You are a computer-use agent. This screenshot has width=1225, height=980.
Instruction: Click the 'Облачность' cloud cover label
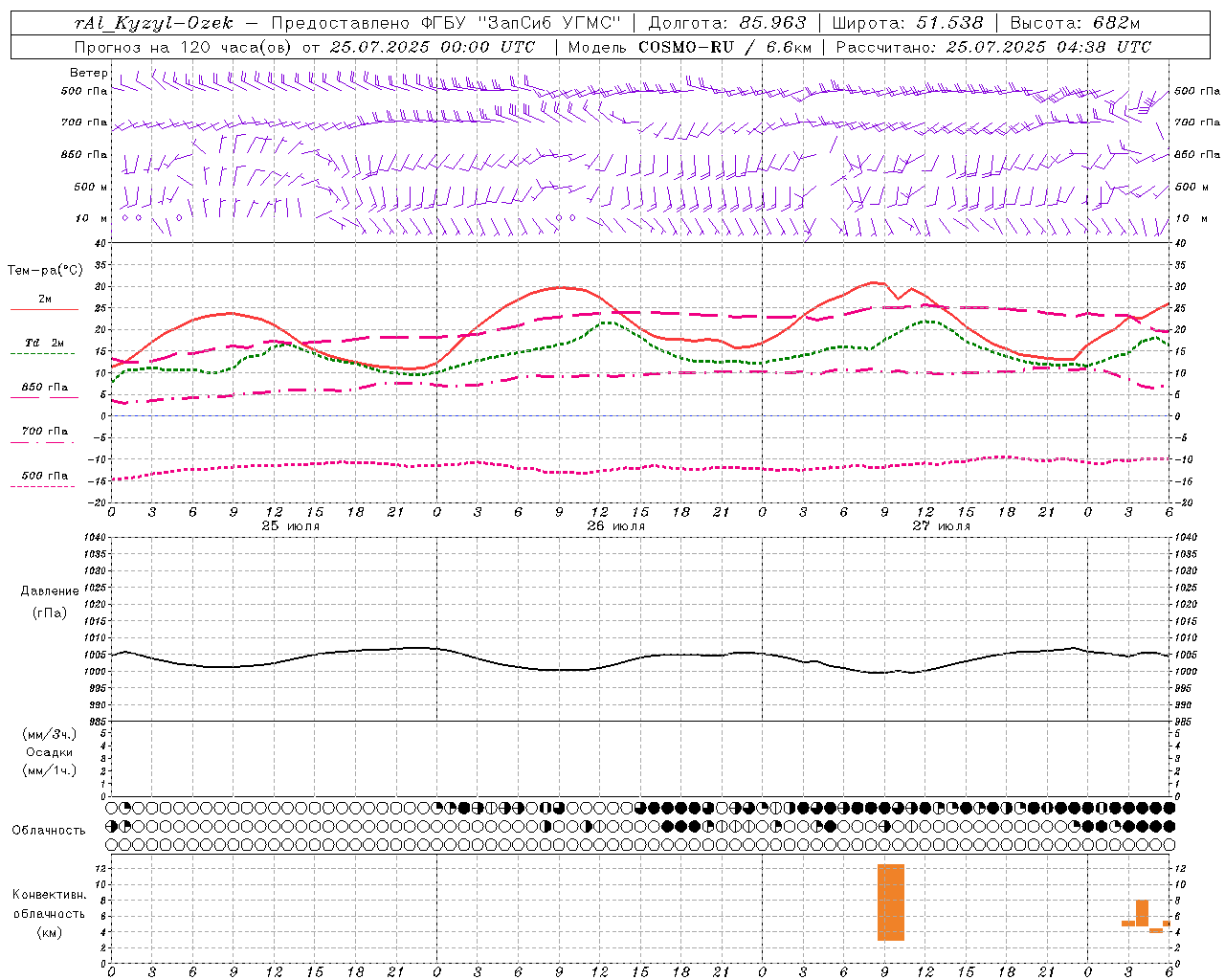[x=49, y=831]
